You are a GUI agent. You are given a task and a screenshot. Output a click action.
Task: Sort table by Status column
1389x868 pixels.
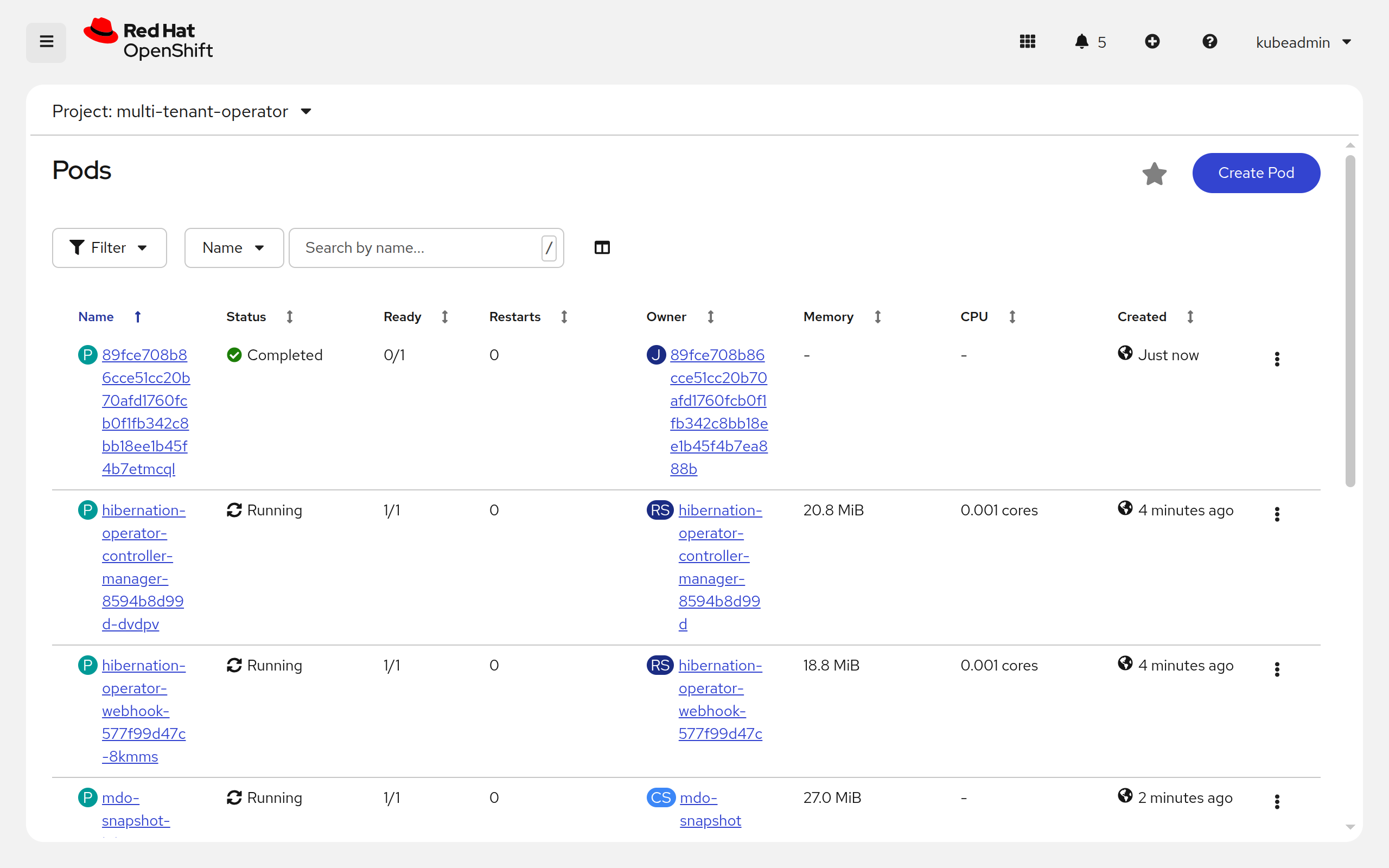[x=289, y=317]
